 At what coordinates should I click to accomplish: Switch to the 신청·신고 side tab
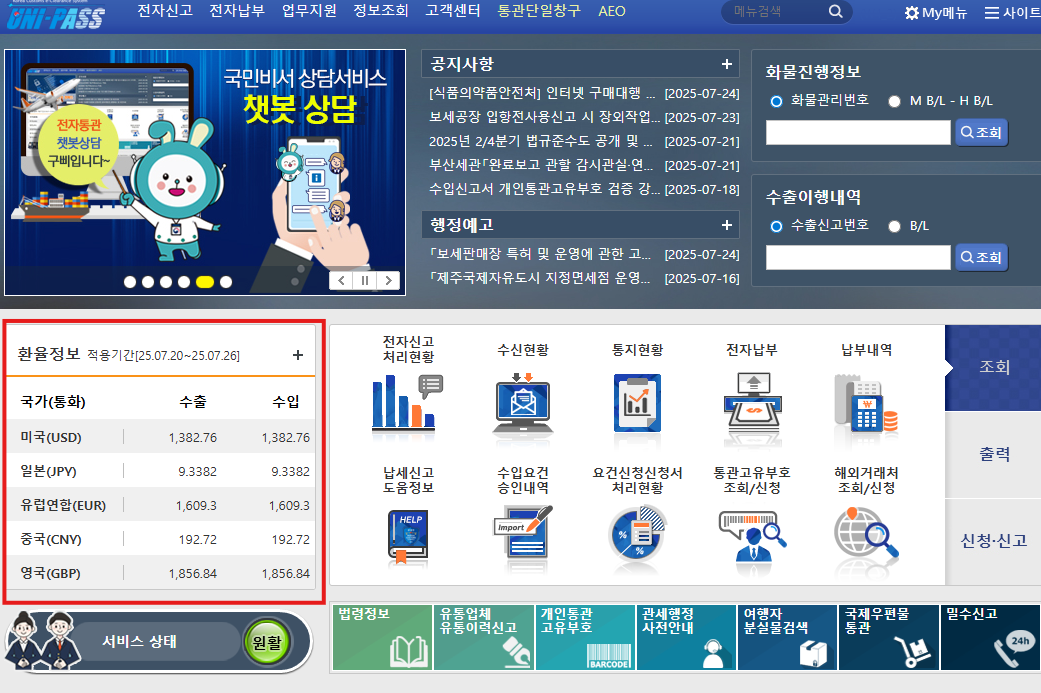(994, 542)
